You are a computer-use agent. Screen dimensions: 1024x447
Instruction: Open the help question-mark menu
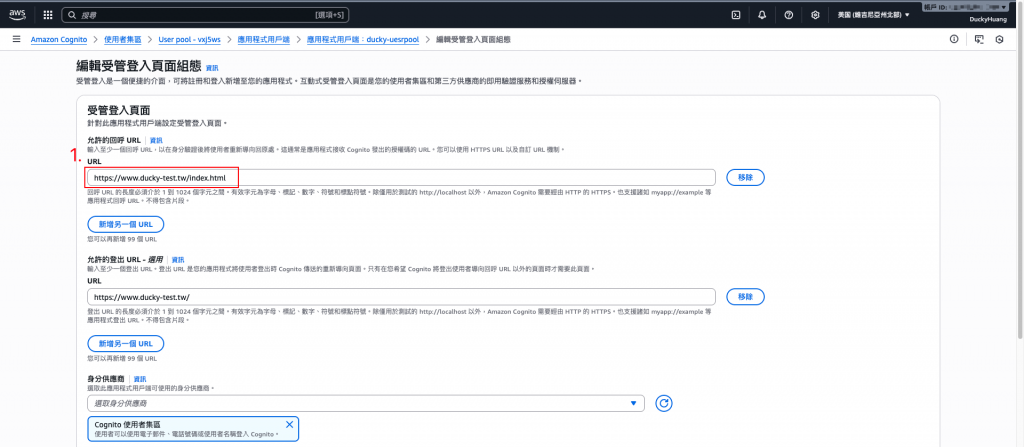pos(788,15)
